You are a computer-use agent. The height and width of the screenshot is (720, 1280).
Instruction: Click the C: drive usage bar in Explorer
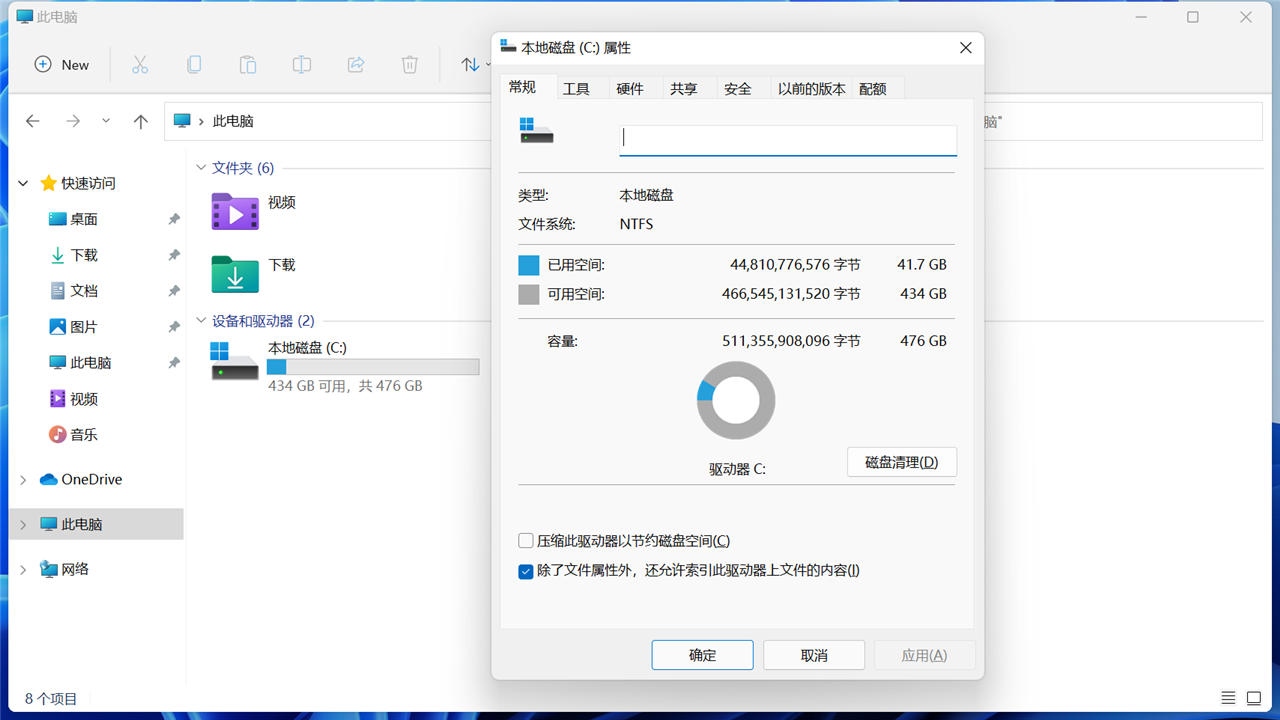[x=373, y=367]
